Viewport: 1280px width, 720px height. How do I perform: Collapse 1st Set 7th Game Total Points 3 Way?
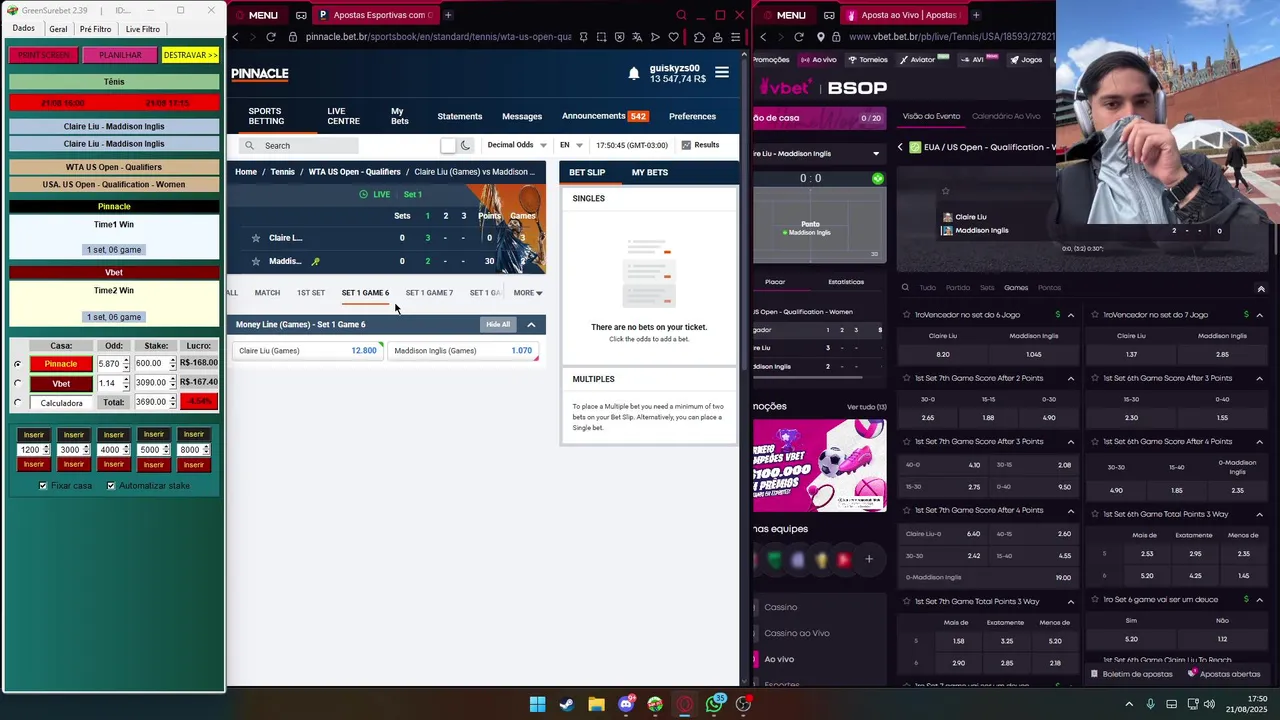pyautogui.click(x=1071, y=601)
